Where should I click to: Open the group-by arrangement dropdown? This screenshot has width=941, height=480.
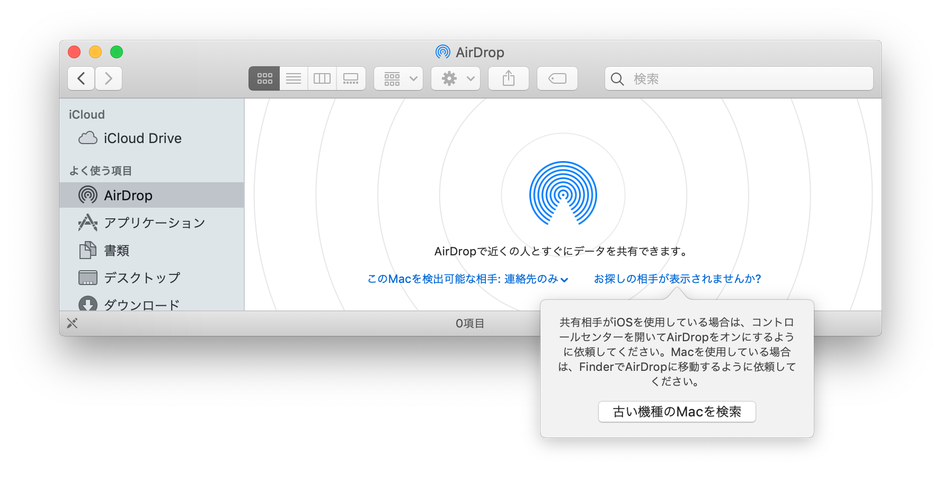pyautogui.click(x=398, y=79)
